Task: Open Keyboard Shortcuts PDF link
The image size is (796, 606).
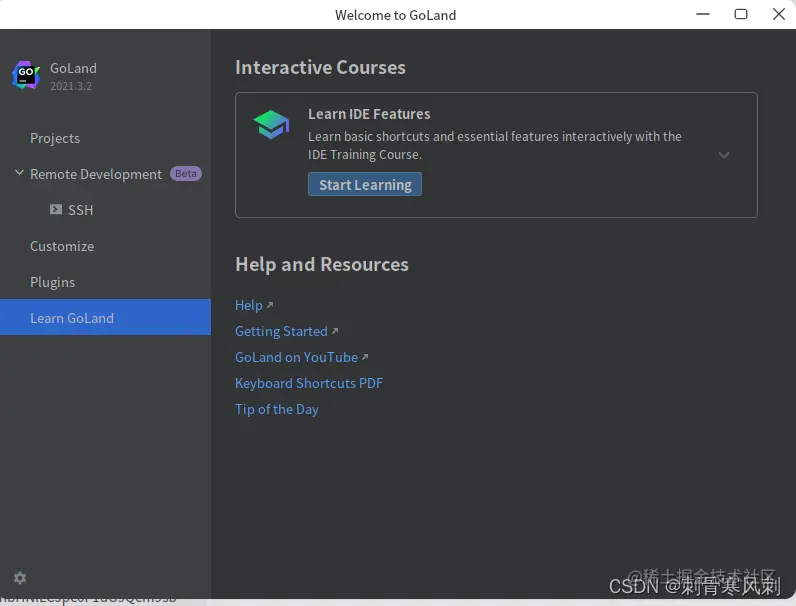Action: [x=309, y=383]
